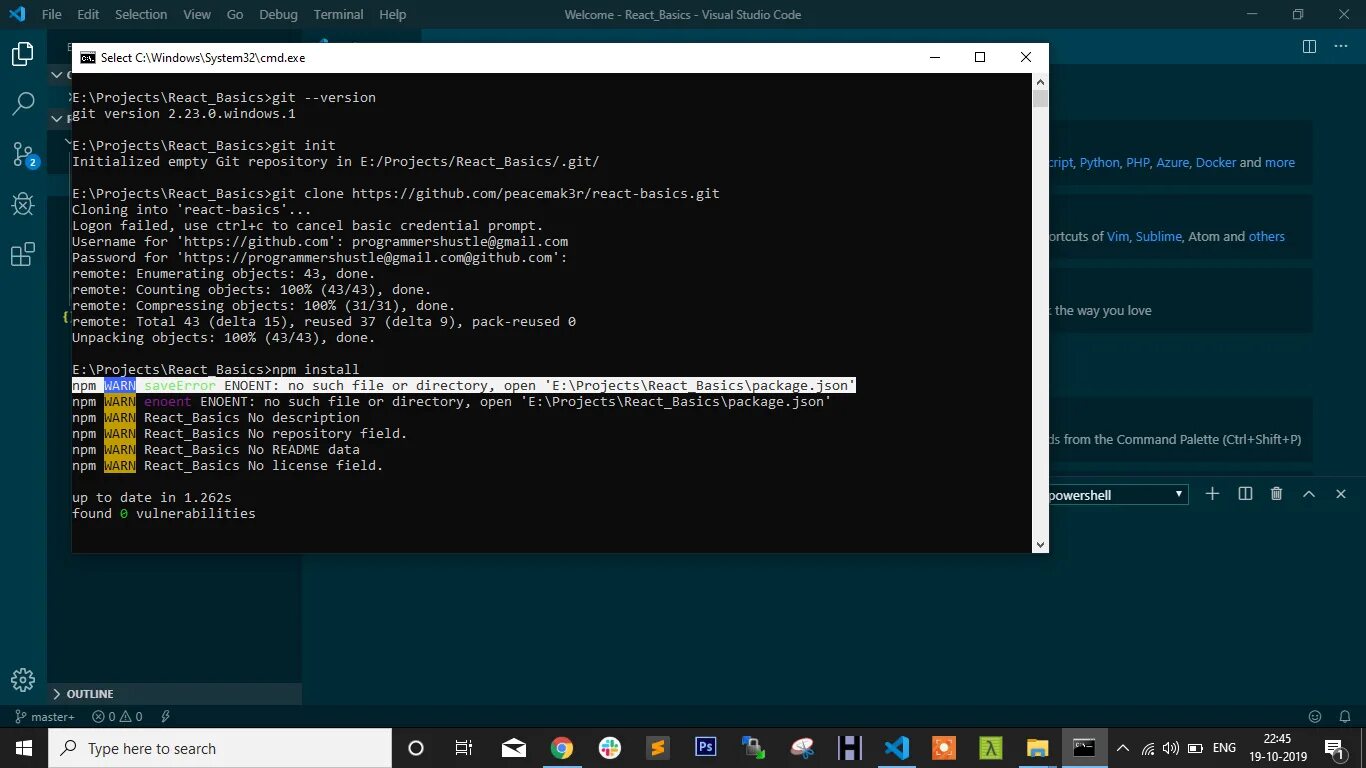
Task: Click the lightning icon in VS Code status bar
Action: coord(165,716)
